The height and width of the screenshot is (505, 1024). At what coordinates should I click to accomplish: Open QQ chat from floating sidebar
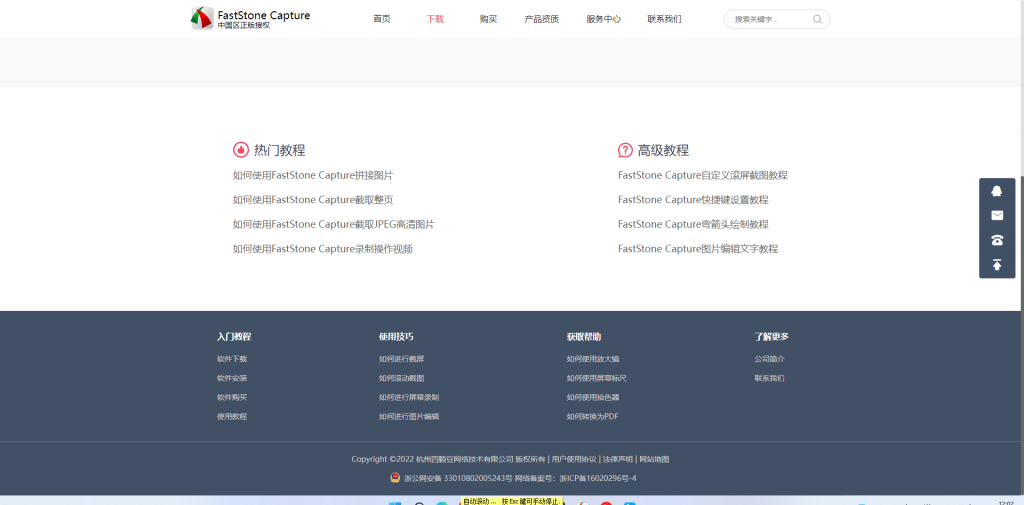click(x=997, y=191)
